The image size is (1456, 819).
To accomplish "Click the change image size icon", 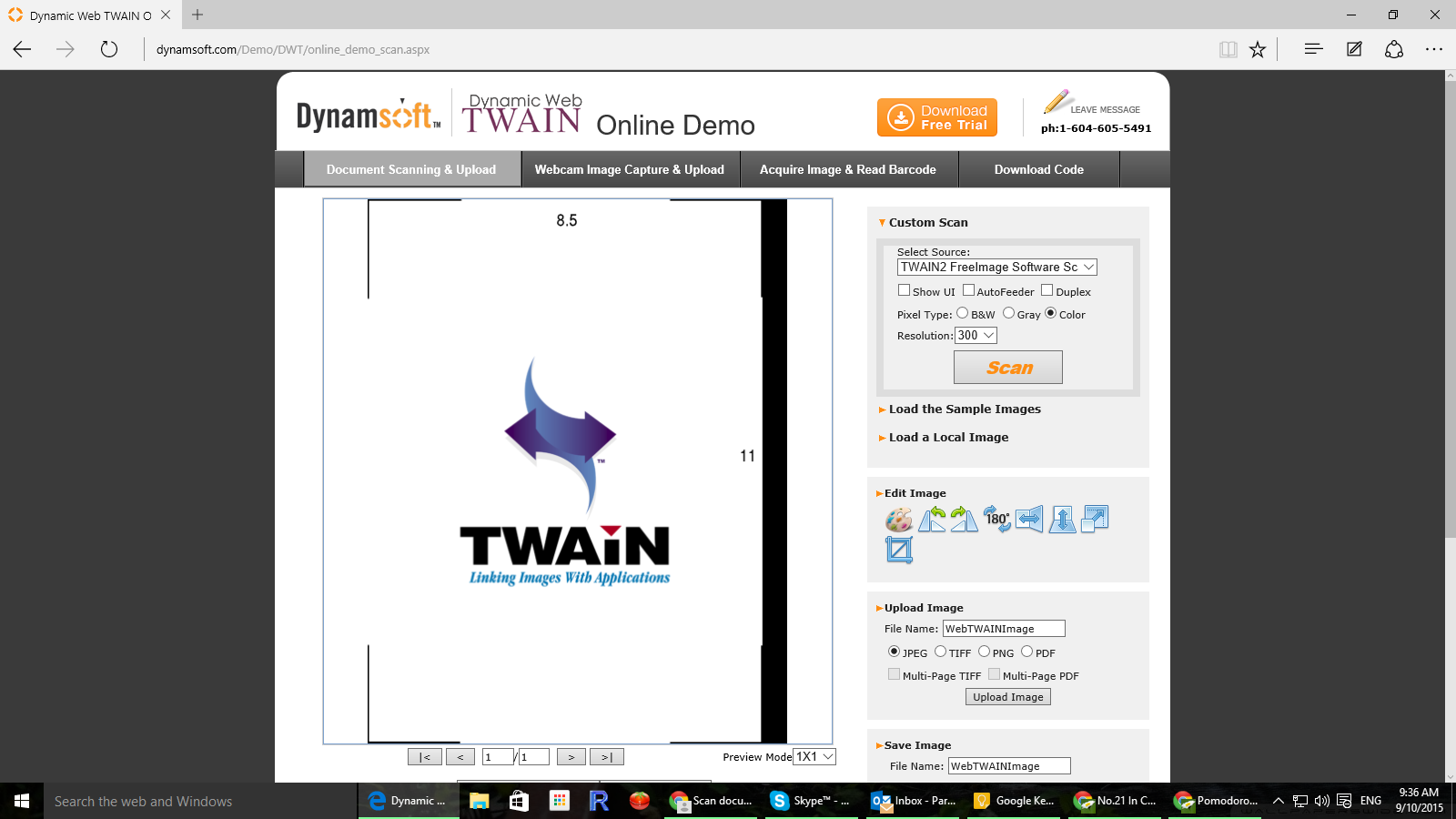I will (x=1095, y=520).
